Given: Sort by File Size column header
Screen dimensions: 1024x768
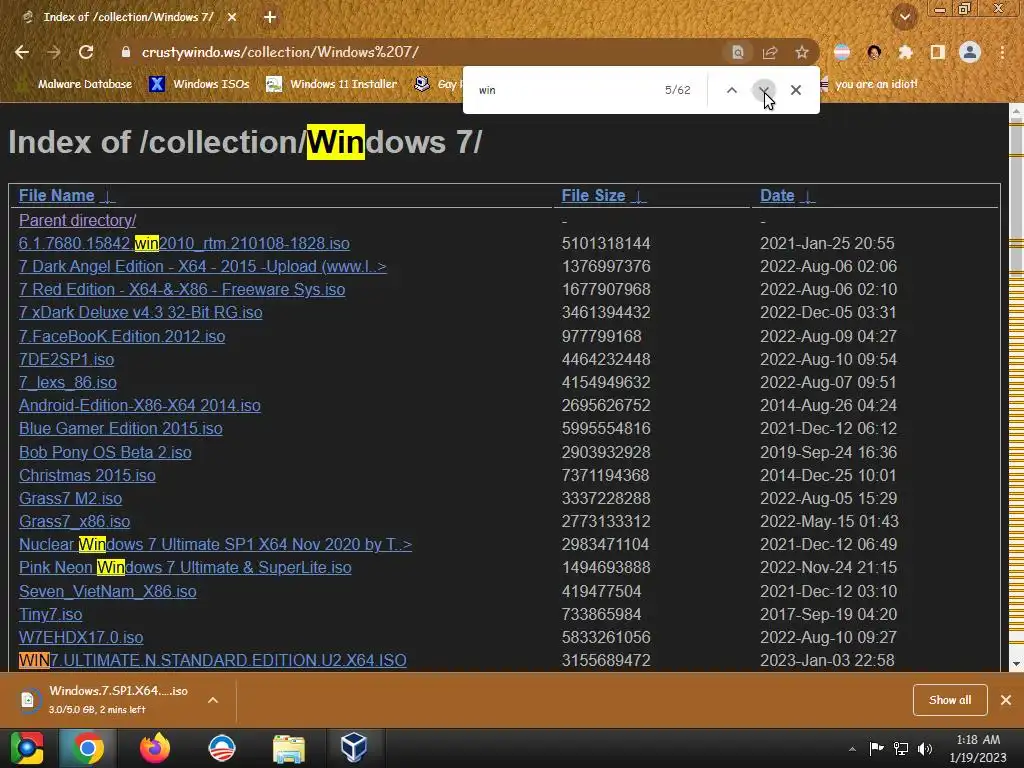Looking at the screenshot, I should 593,195.
